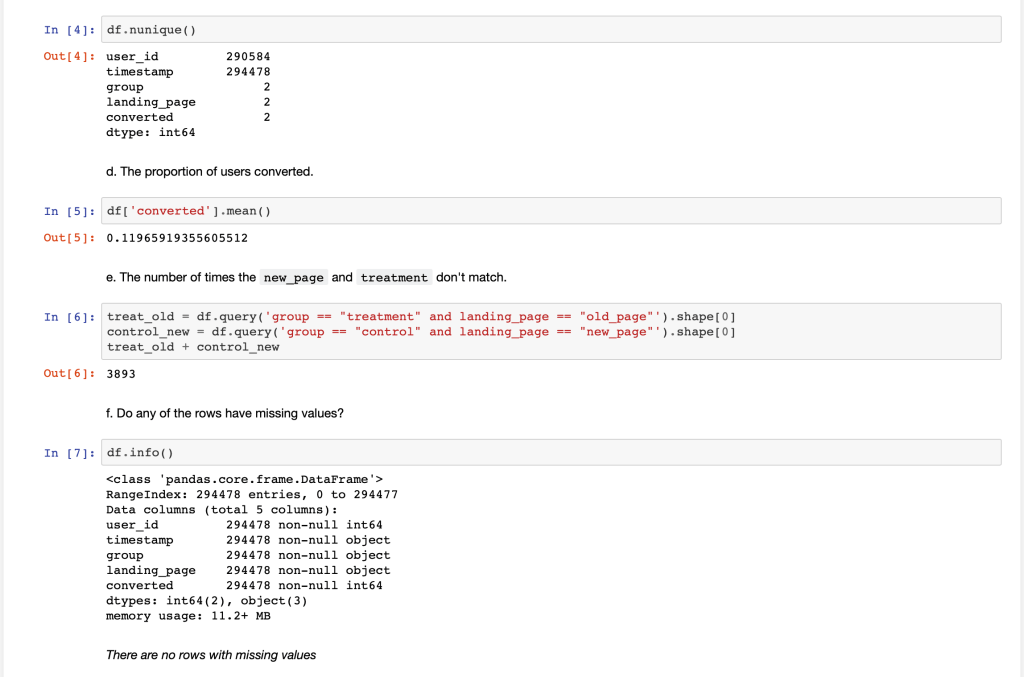This screenshot has width=1024, height=677.
Task: Select the In [4] prompt label
Action: (x=65, y=30)
